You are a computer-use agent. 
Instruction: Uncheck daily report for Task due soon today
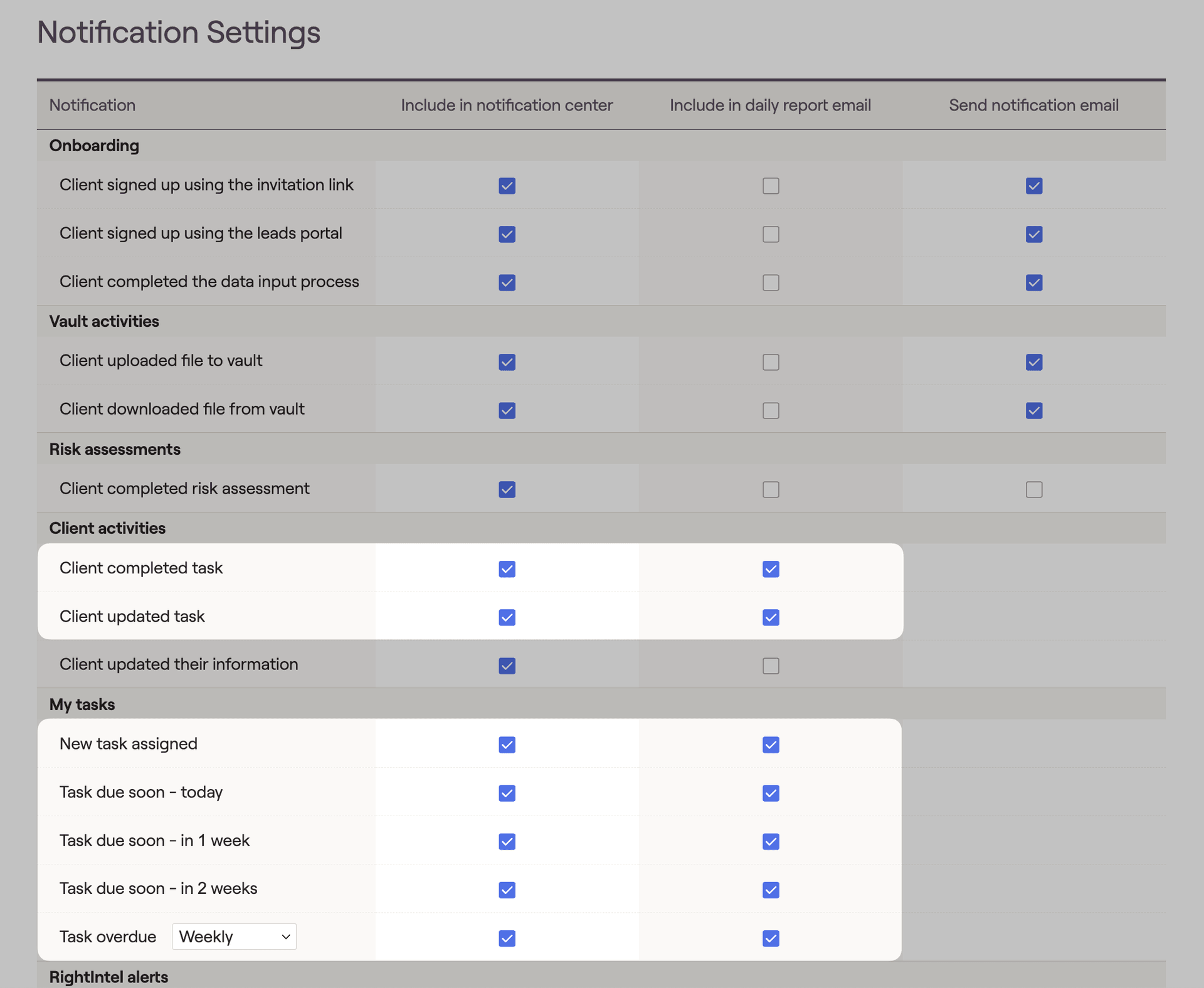coord(771,793)
